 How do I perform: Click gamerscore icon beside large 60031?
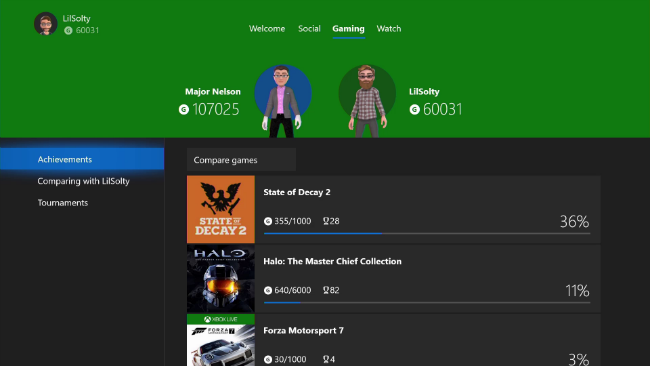415,109
